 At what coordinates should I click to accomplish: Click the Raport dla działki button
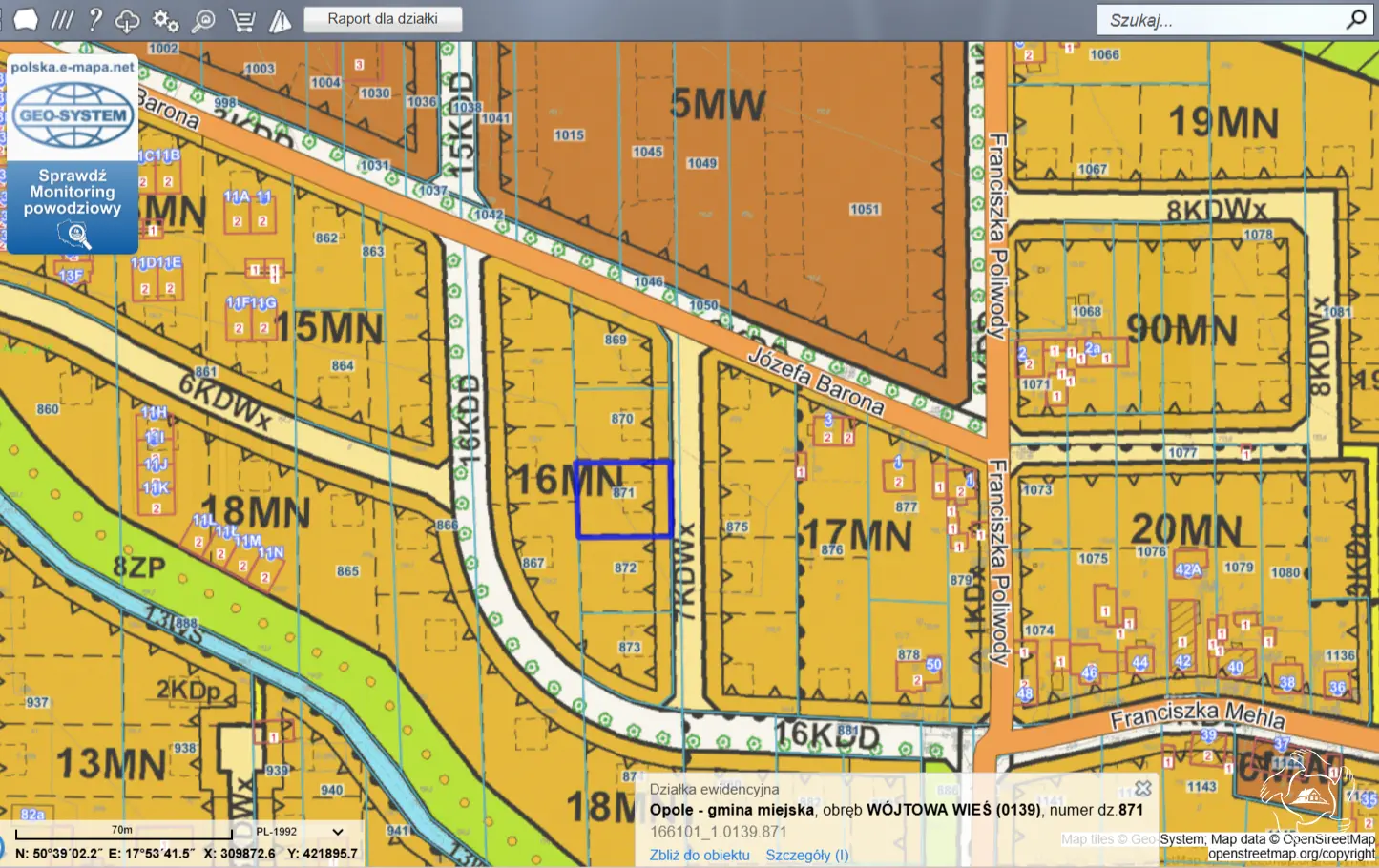[x=383, y=19]
